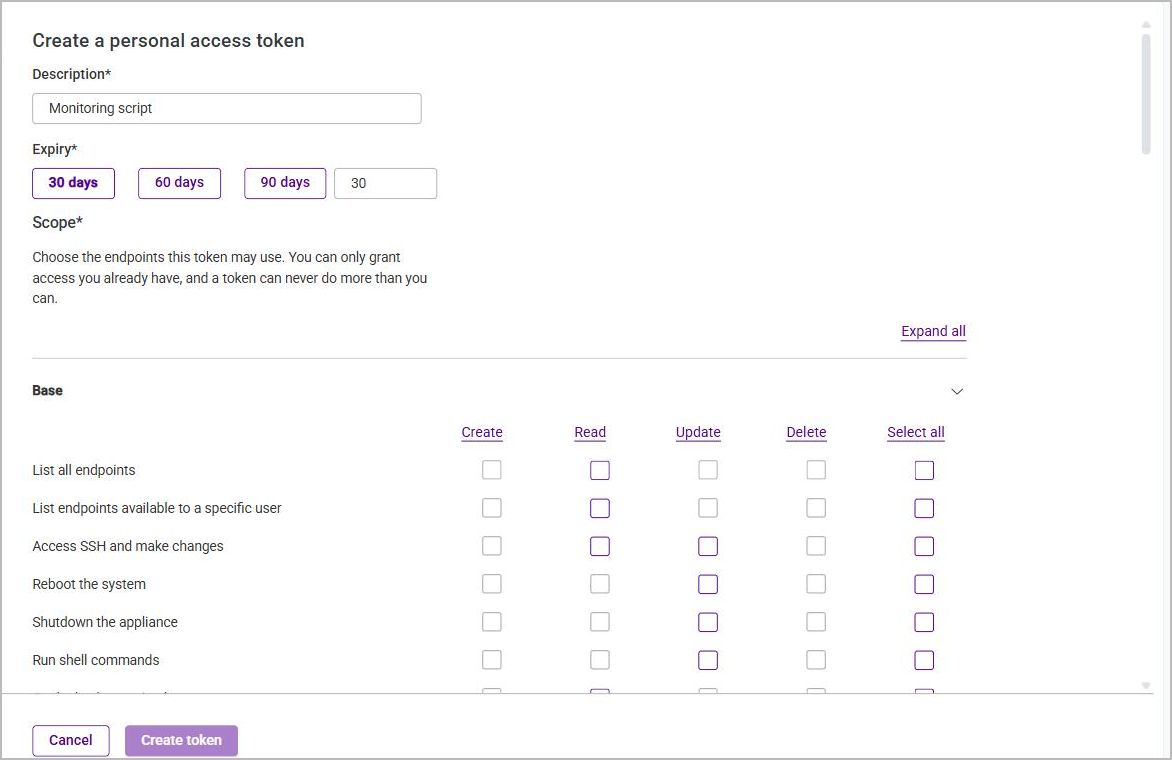Click the Expand all link

pyautogui.click(x=933, y=331)
